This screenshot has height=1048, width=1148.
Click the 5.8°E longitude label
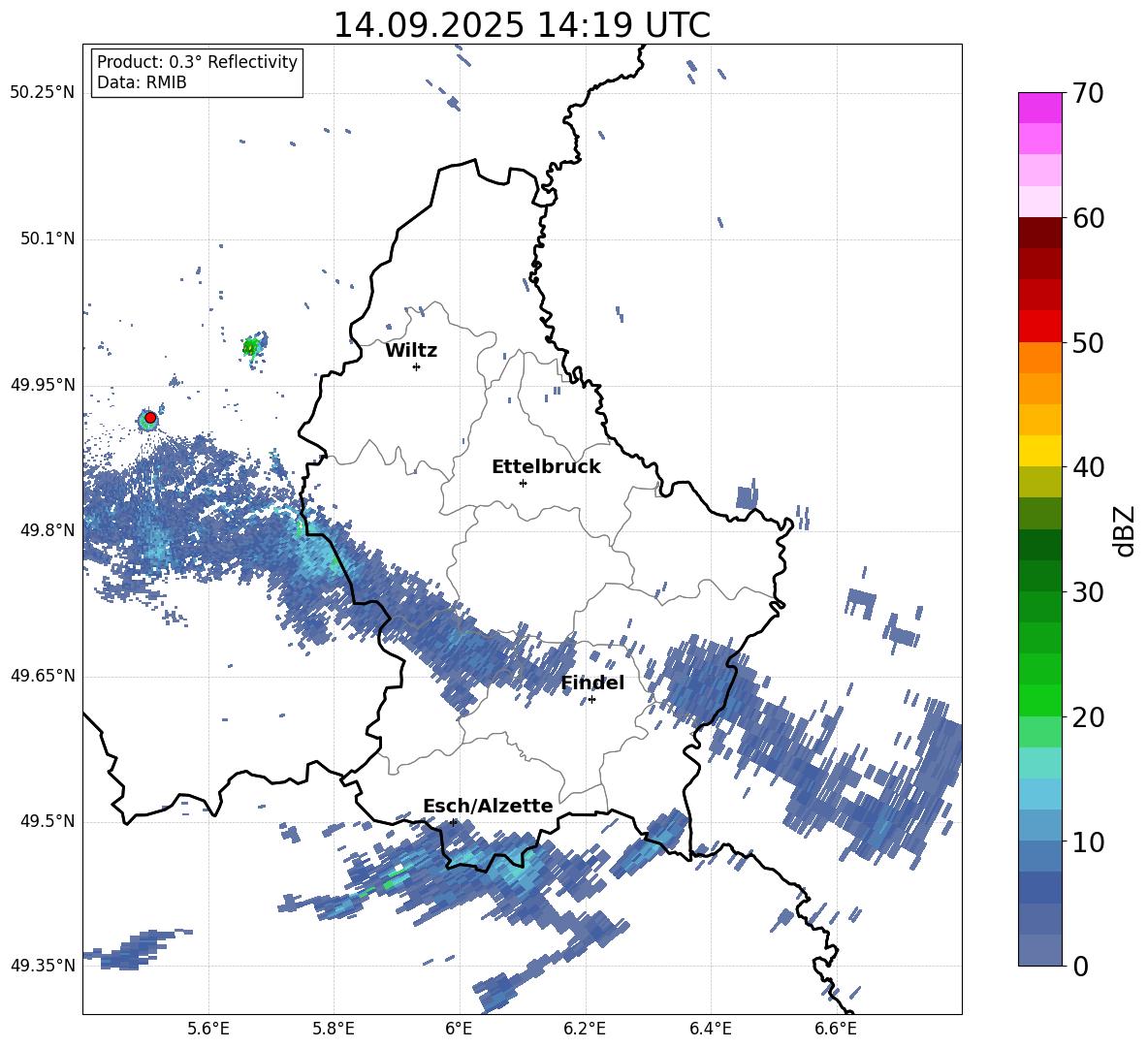pyautogui.click(x=334, y=1029)
